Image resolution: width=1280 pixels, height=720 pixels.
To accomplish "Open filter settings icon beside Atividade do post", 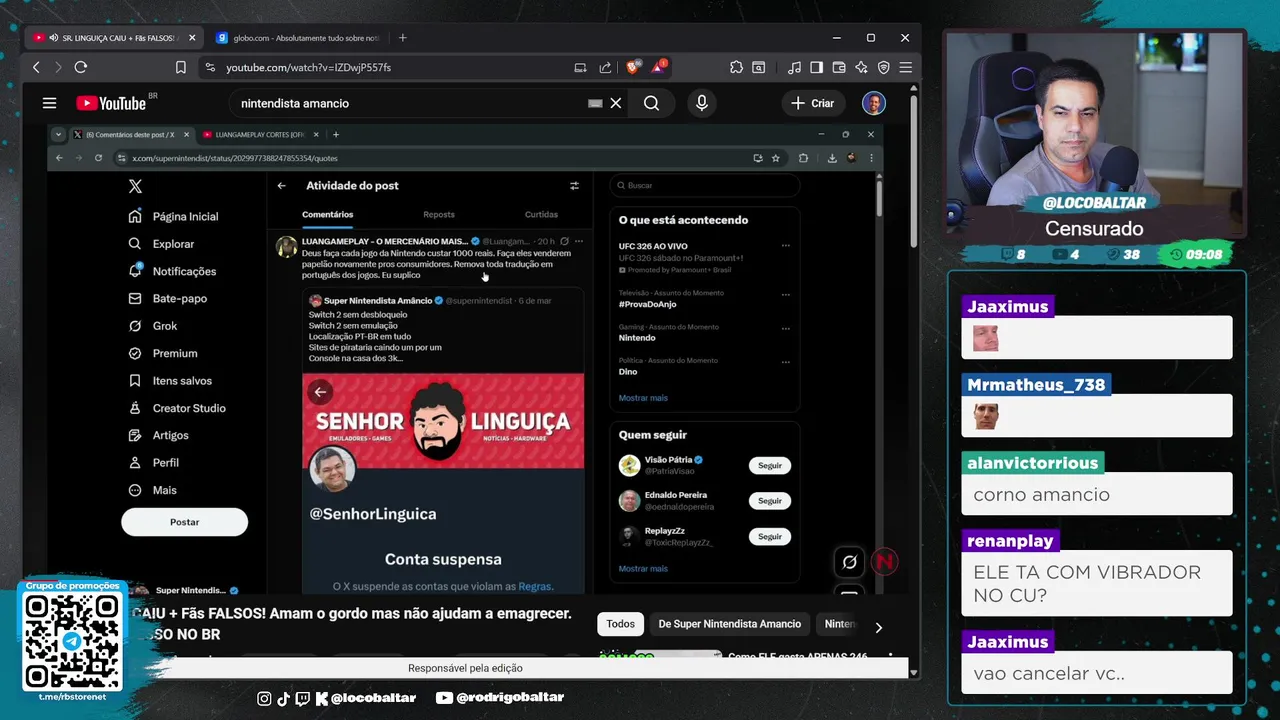I will coord(574,185).
